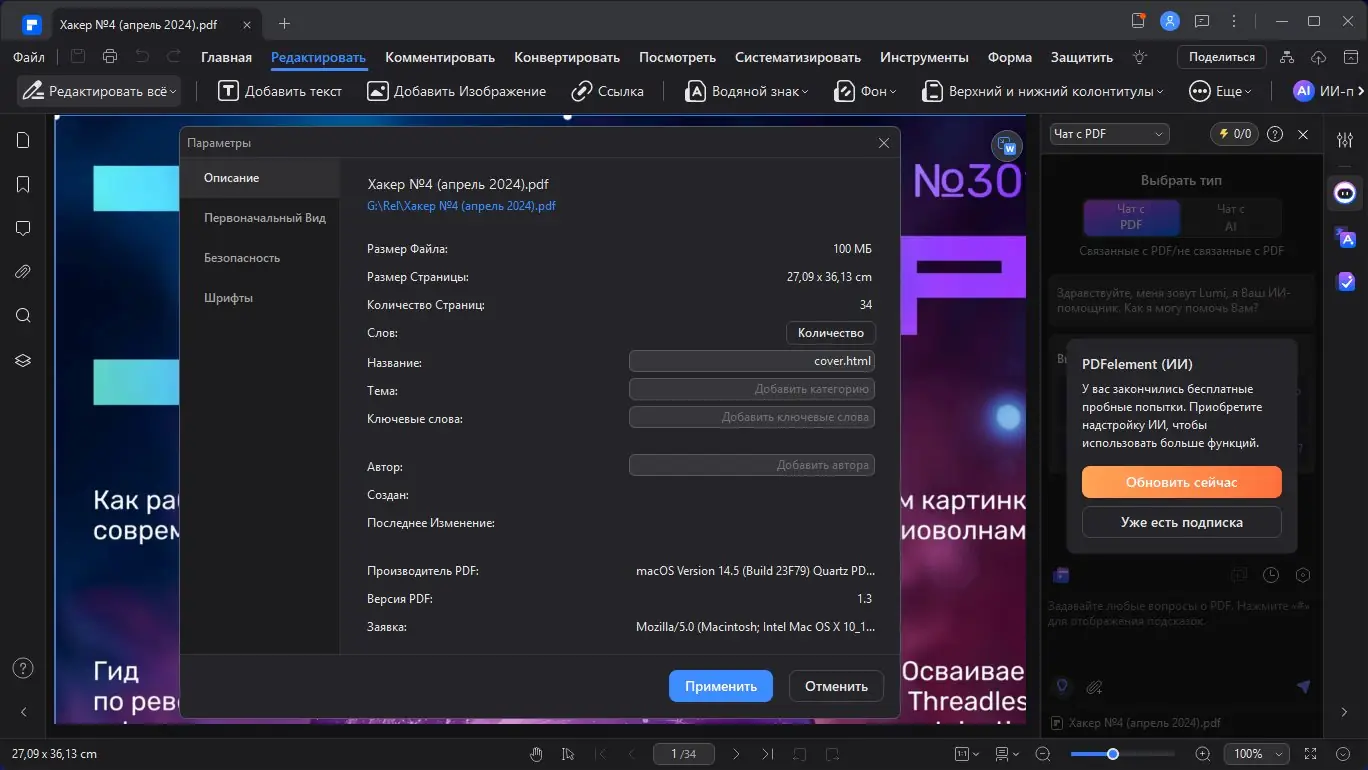
Task: Click the AI chat help question icon
Action: [1275, 134]
